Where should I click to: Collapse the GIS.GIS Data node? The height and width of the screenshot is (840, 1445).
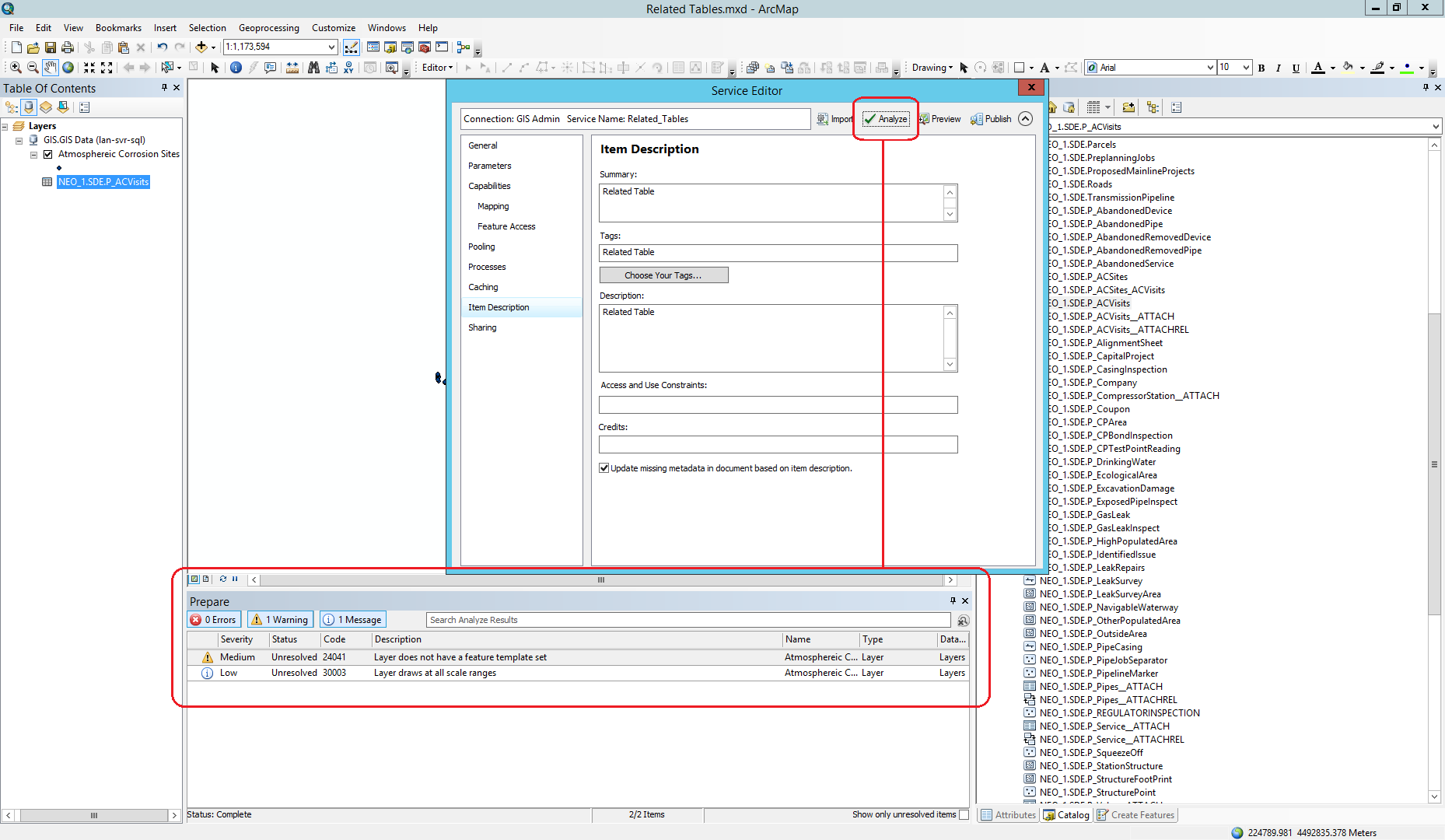pyautogui.click(x=19, y=140)
